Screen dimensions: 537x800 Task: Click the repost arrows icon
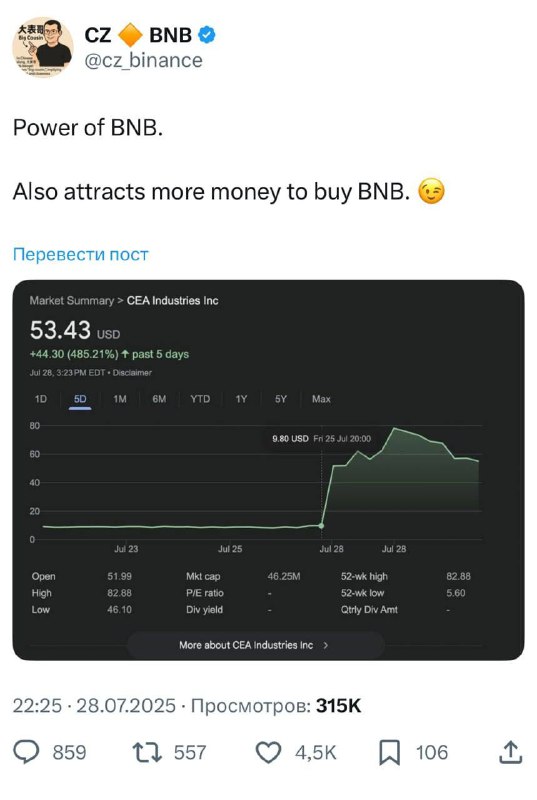[147, 752]
